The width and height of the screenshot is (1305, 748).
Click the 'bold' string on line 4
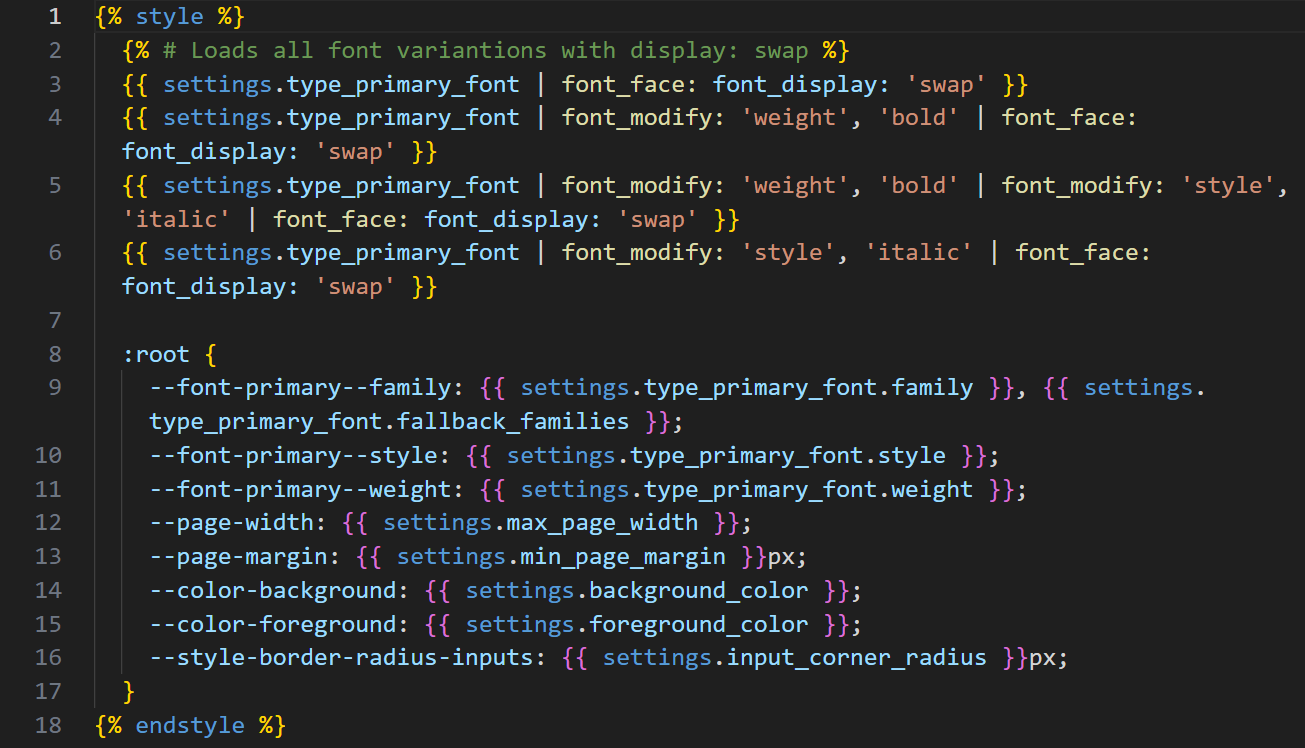point(918,118)
